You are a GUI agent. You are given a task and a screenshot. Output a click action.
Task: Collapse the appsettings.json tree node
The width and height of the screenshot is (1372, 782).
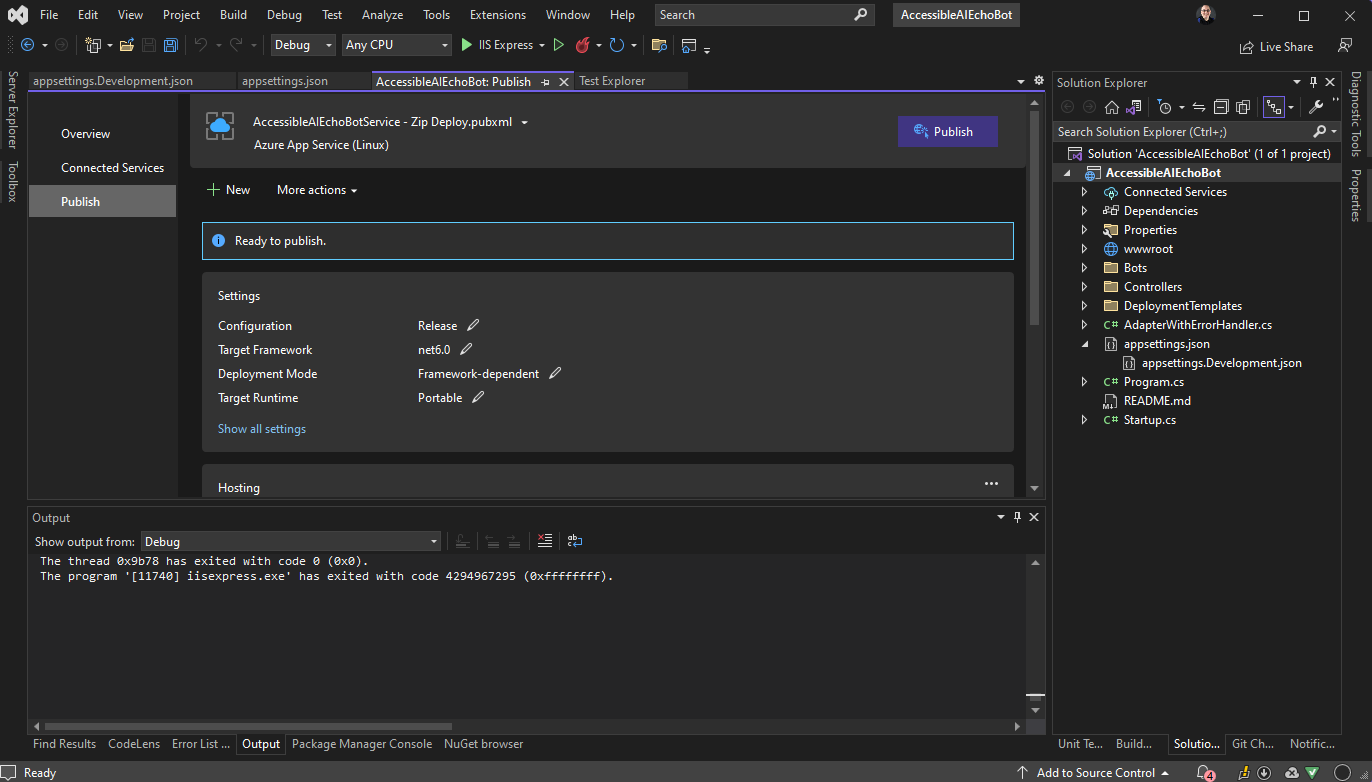tap(1085, 344)
